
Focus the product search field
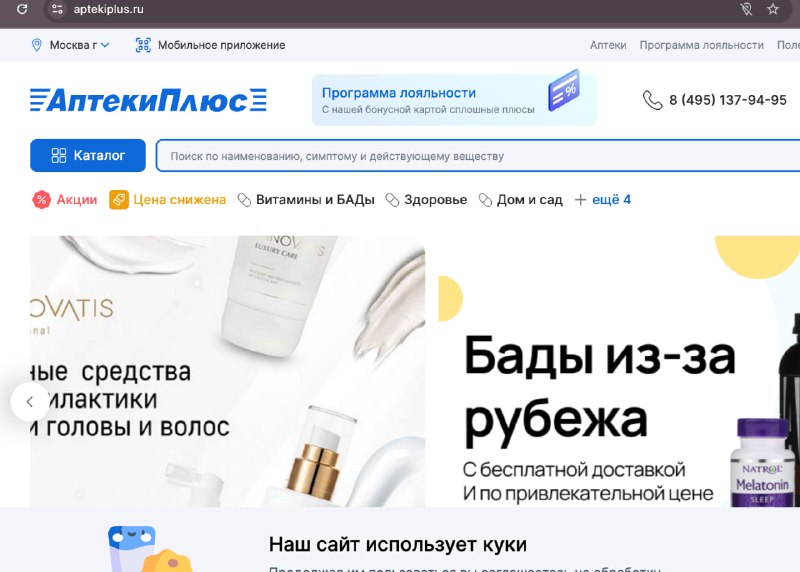[x=478, y=156]
